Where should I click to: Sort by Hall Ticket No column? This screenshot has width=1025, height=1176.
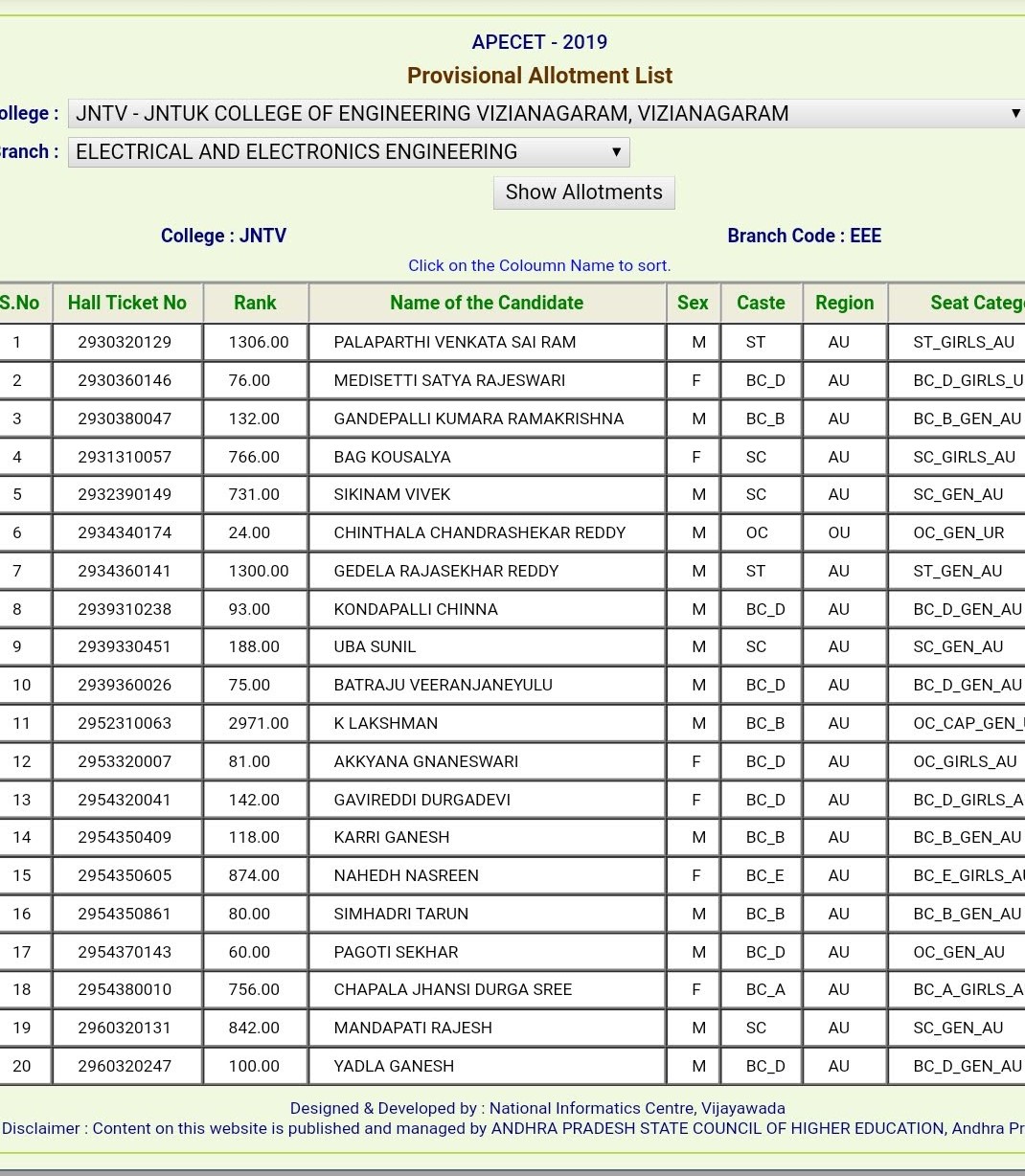[127, 303]
